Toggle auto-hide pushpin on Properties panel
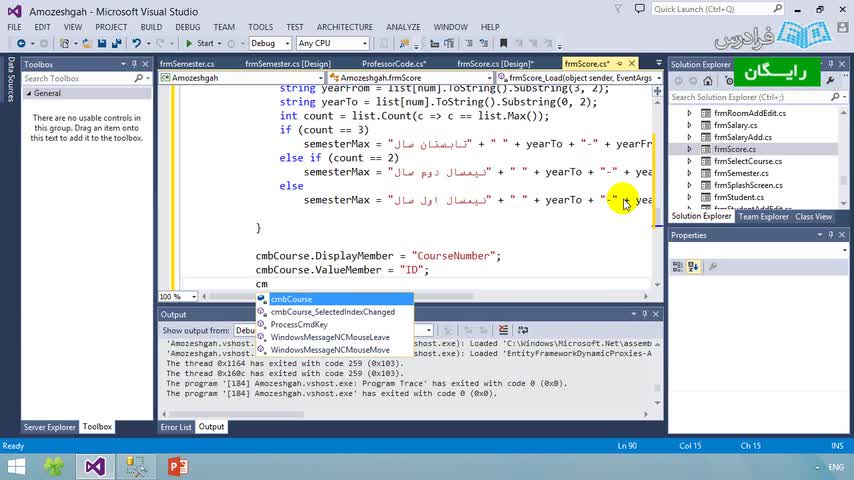Viewport: 854px width, 480px height. 831,235
